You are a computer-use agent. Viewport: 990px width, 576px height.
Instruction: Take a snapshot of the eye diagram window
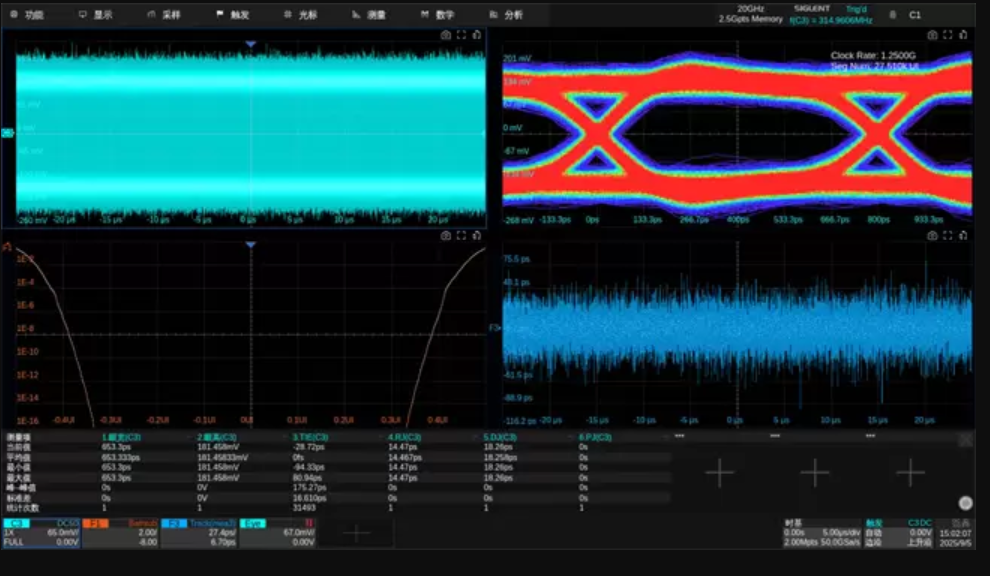click(x=933, y=35)
